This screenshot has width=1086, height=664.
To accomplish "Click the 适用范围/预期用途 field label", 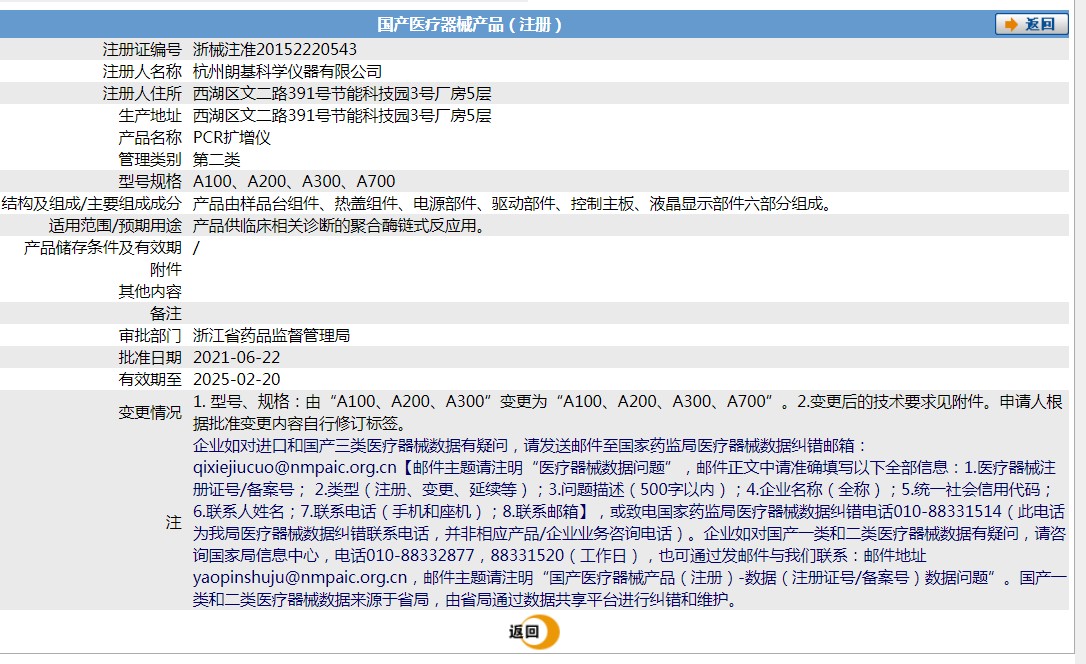I will pyautogui.click(x=115, y=226).
